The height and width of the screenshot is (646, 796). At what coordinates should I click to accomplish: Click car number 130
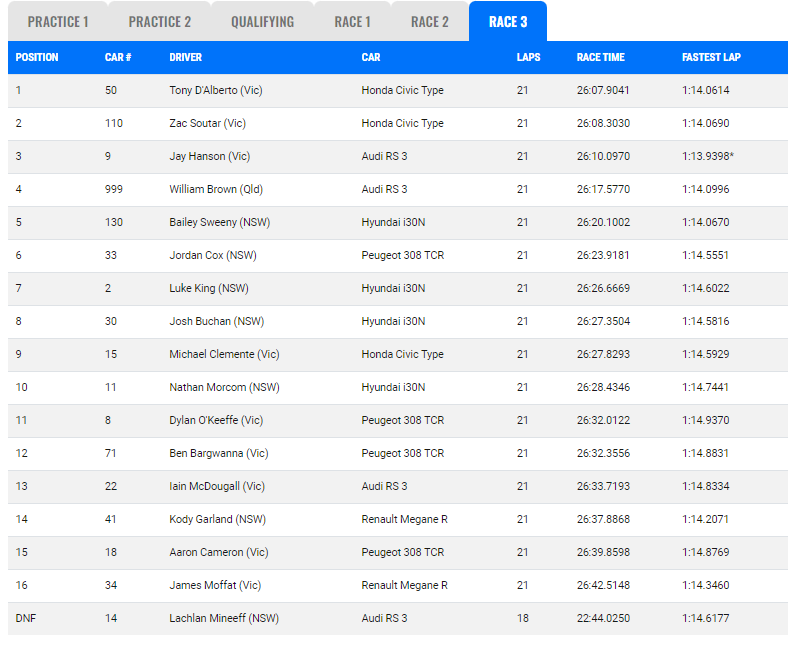click(x=114, y=222)
